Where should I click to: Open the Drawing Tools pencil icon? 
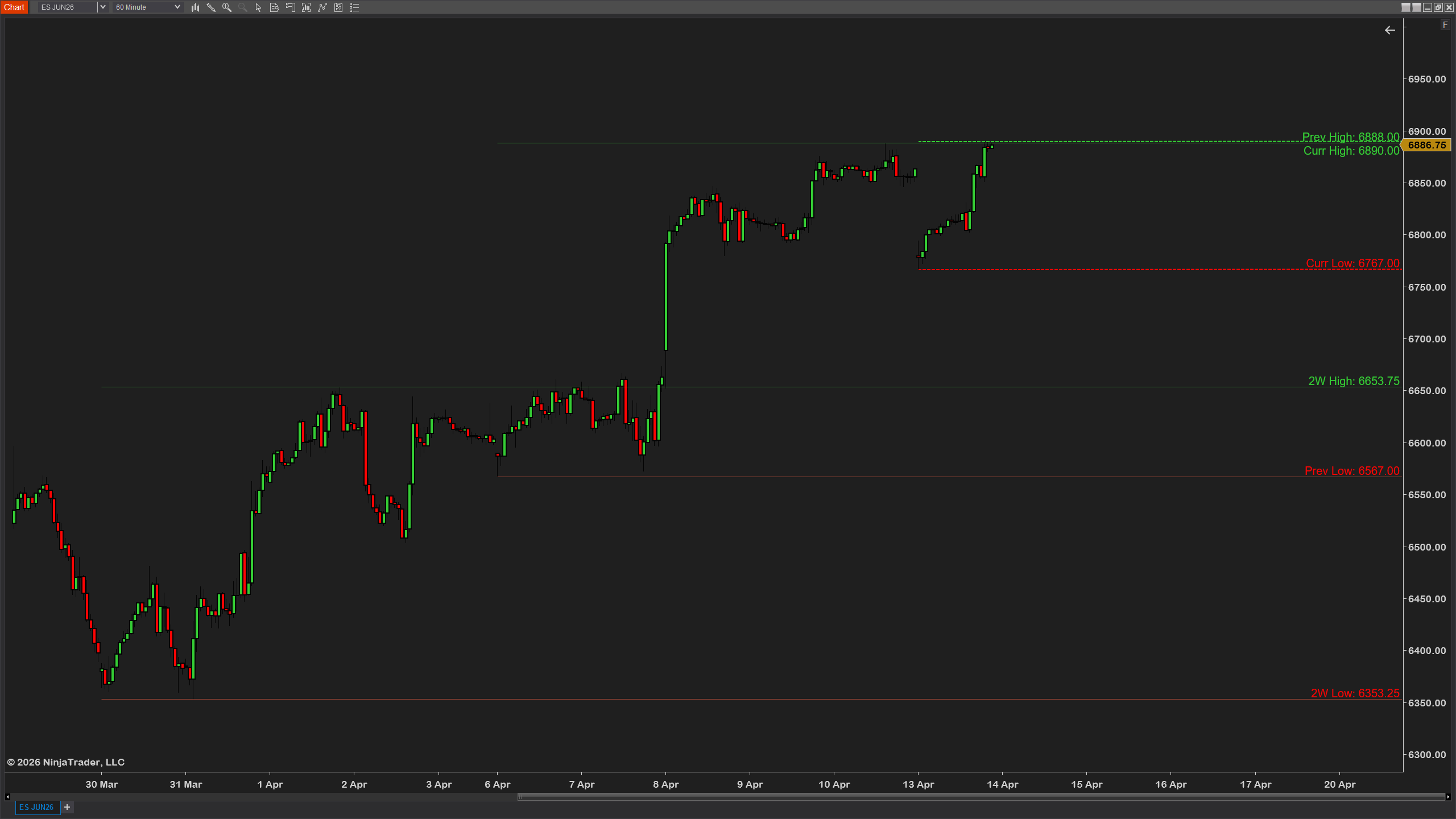[x=211, y=7]
